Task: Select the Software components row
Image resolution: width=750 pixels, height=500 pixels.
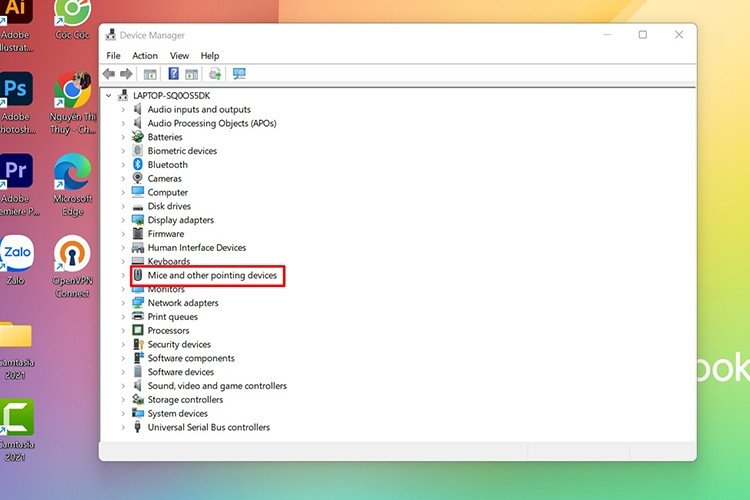Action: point(191,358)
